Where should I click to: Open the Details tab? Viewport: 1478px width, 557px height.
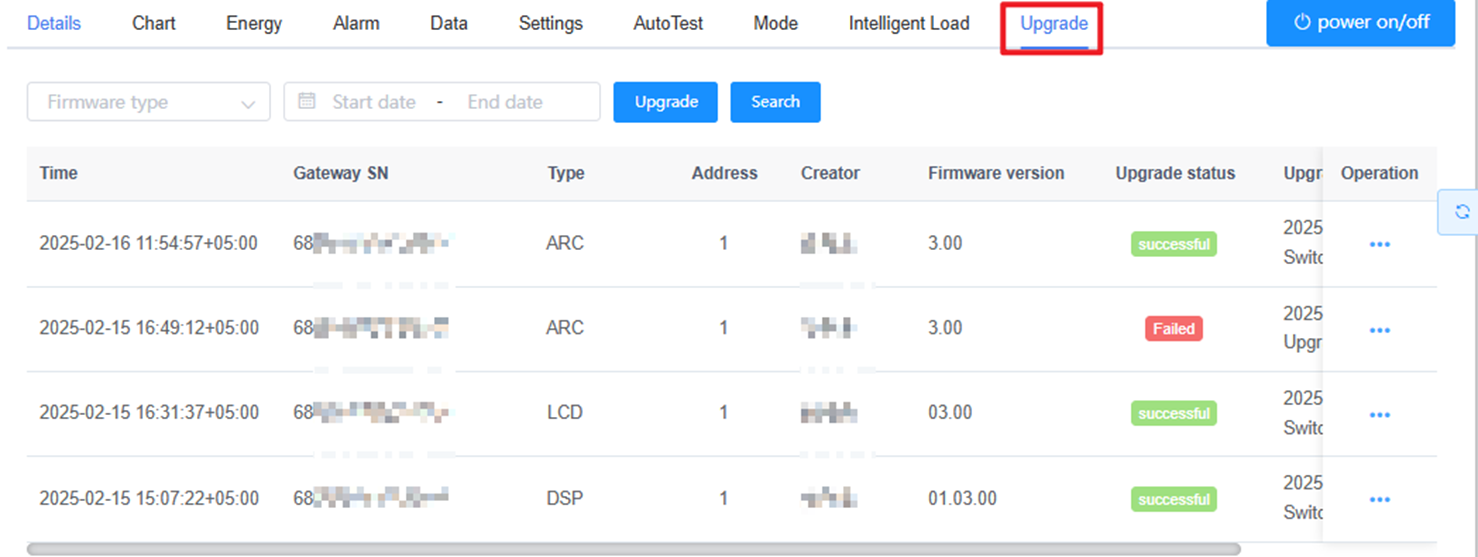tap(54, 23)
